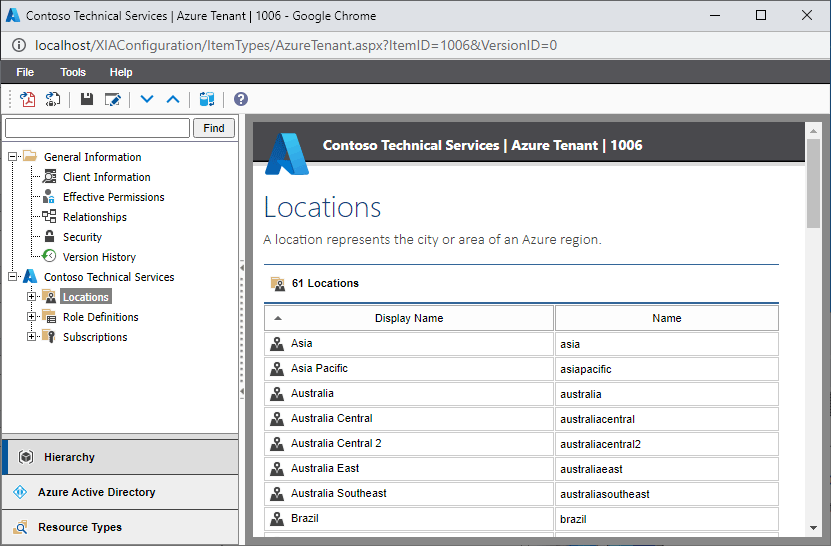Click the Resource Types magnifier icon
Viewport: 831px width, 546px height.
[21, 527]
